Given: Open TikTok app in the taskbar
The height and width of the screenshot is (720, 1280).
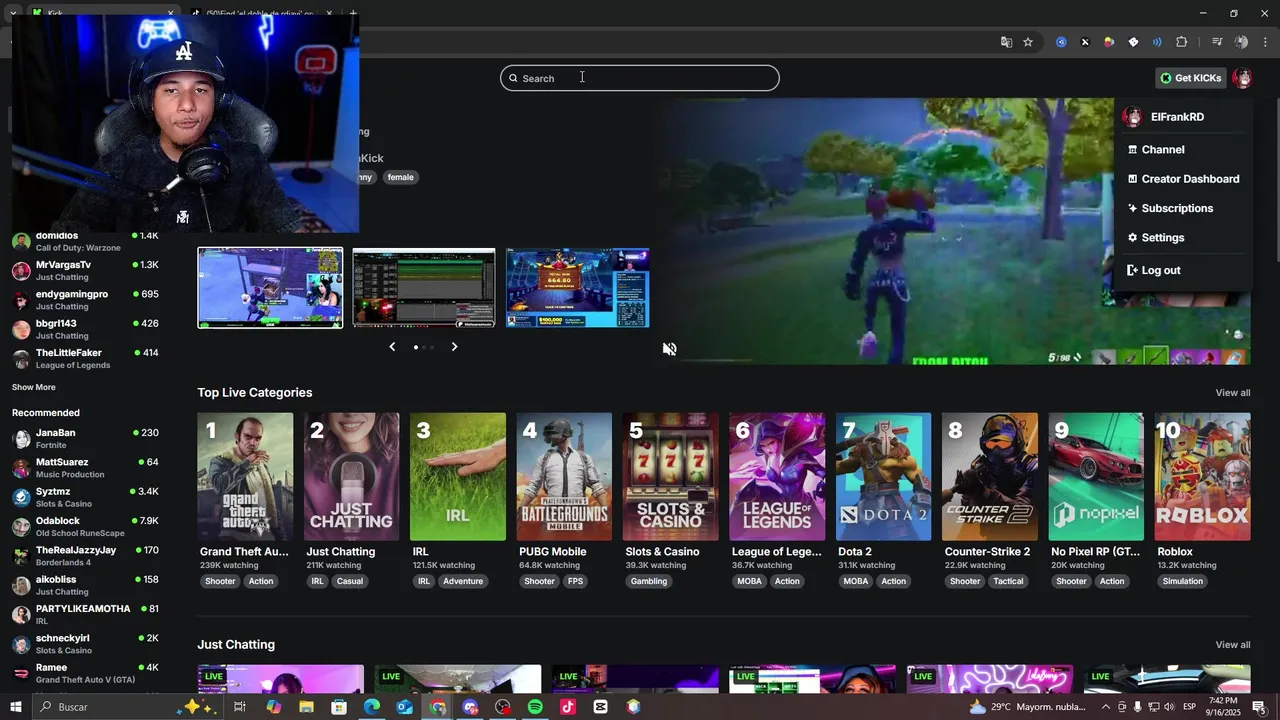Looking at the screenshot, I should (568, 707).
